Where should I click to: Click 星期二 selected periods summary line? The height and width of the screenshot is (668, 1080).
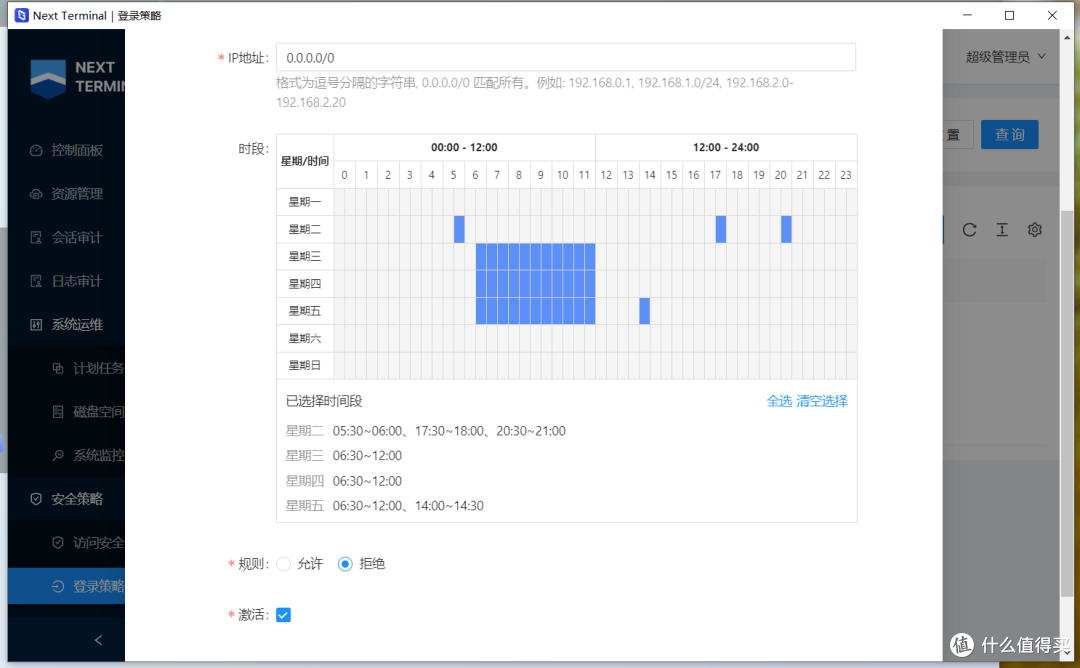coord(426,431)
